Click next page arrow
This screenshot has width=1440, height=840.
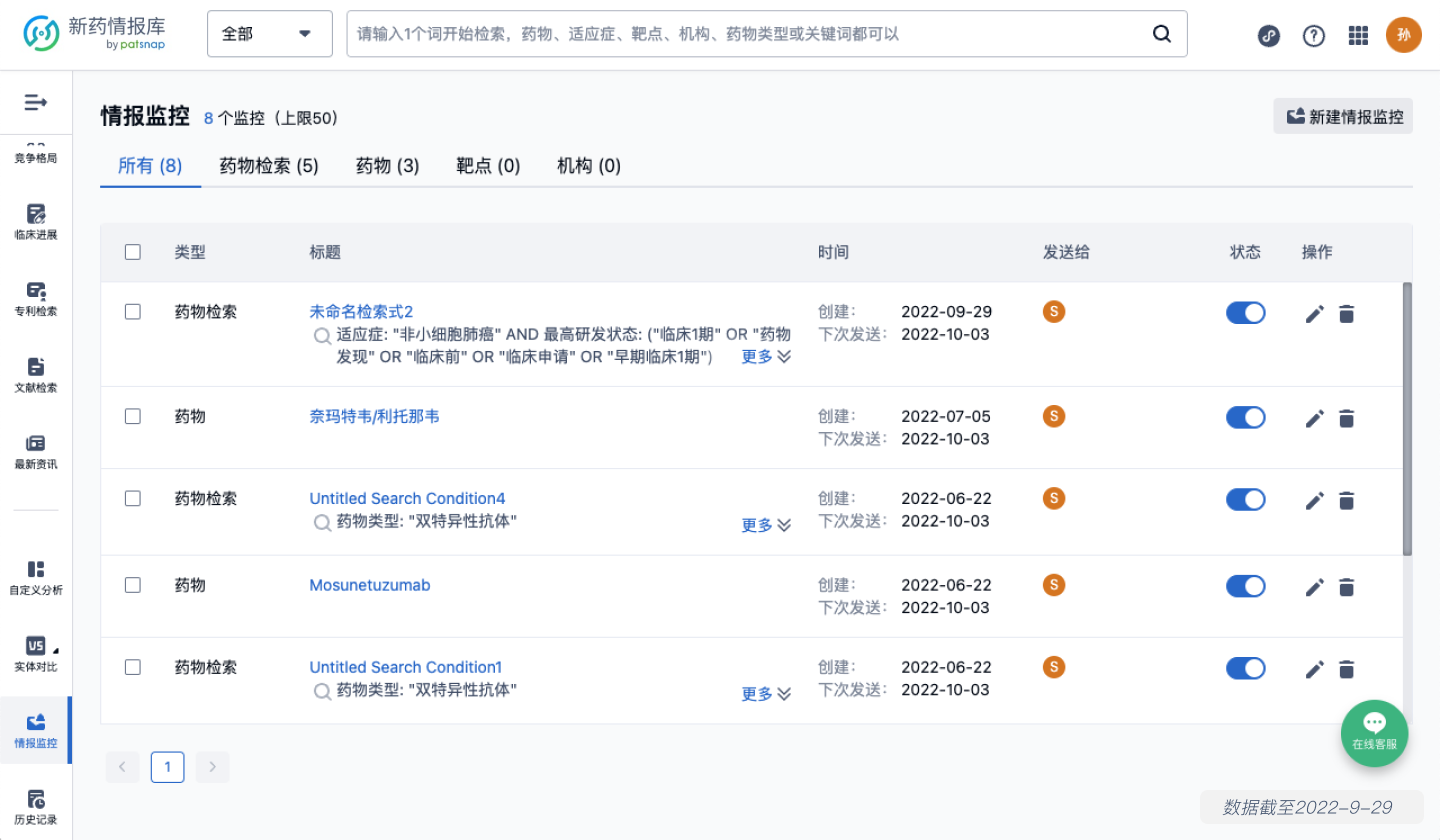212,767
